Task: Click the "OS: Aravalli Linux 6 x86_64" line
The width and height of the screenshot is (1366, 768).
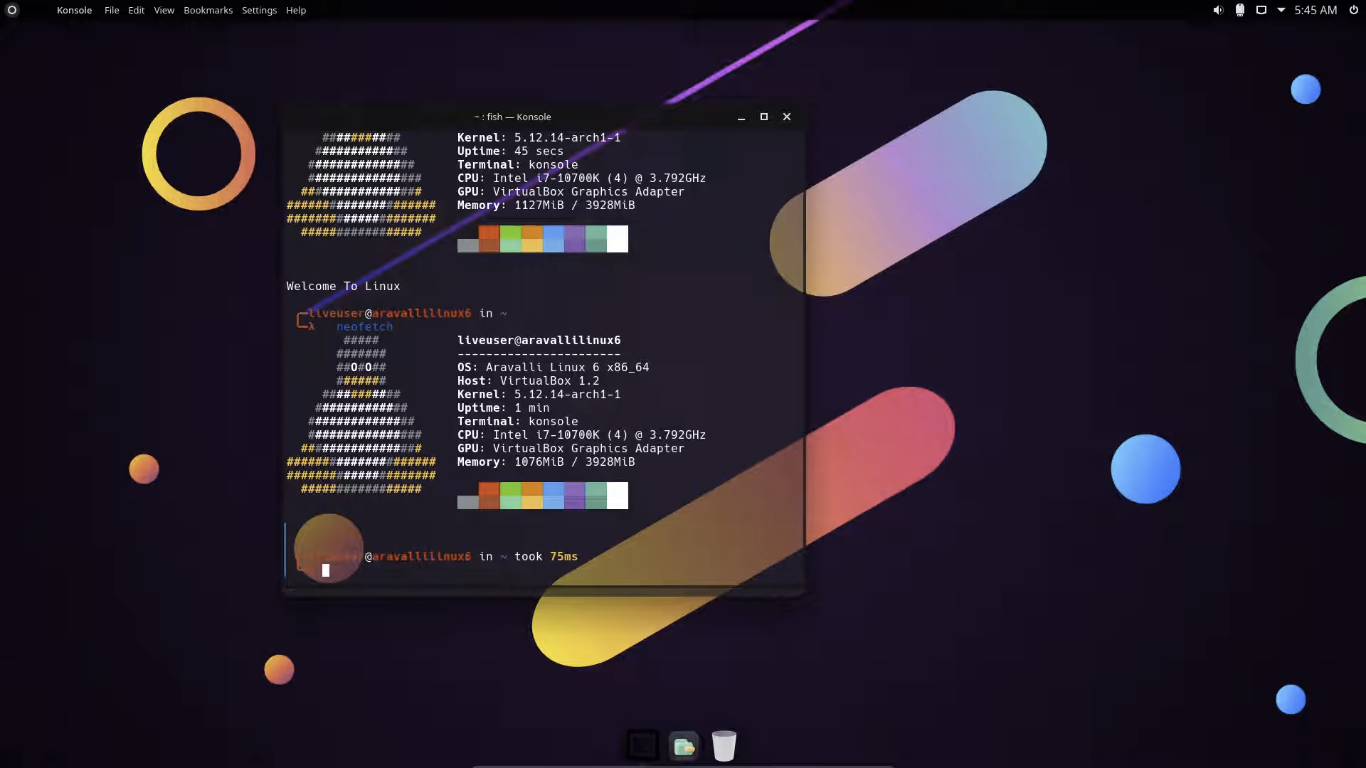Action: [x=553, y=367]
